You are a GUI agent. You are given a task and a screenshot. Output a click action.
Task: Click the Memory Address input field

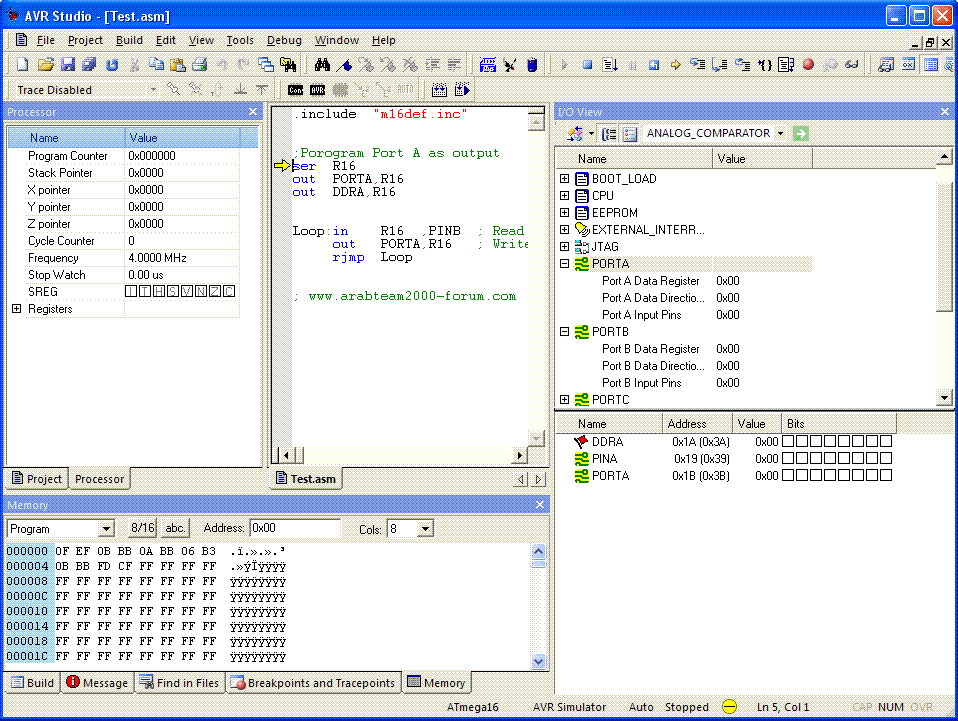[294, 528]
